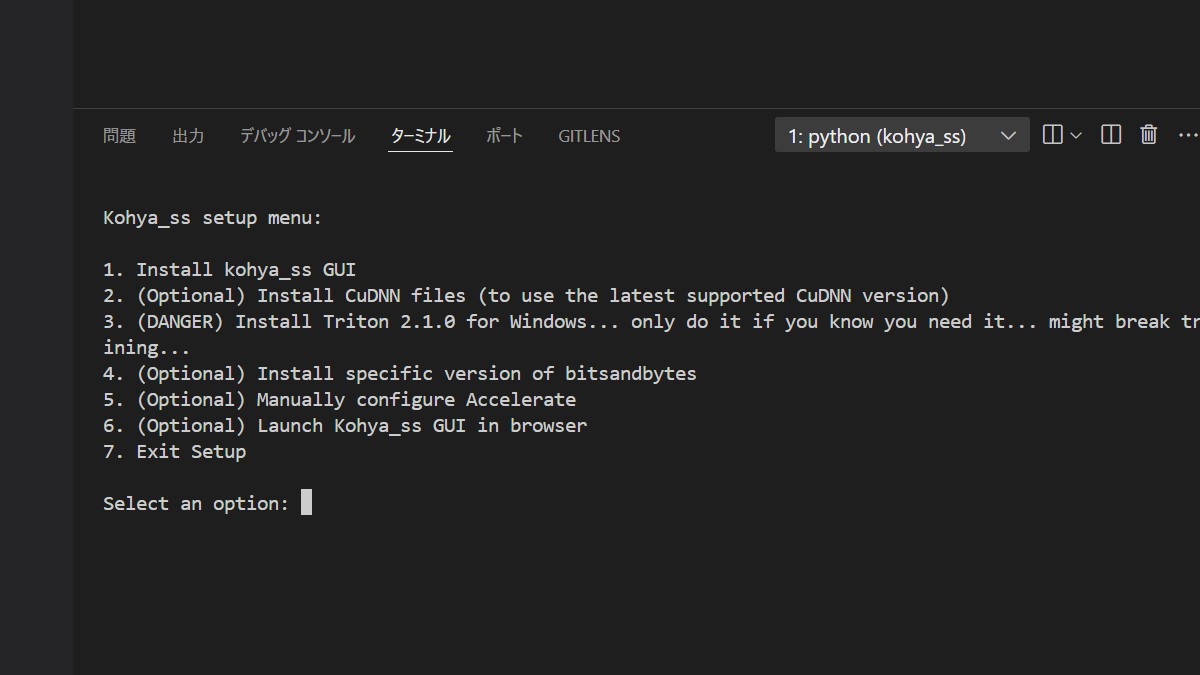
Task: Click the terminal cursor after the prompt
Action: click(307, 503)
